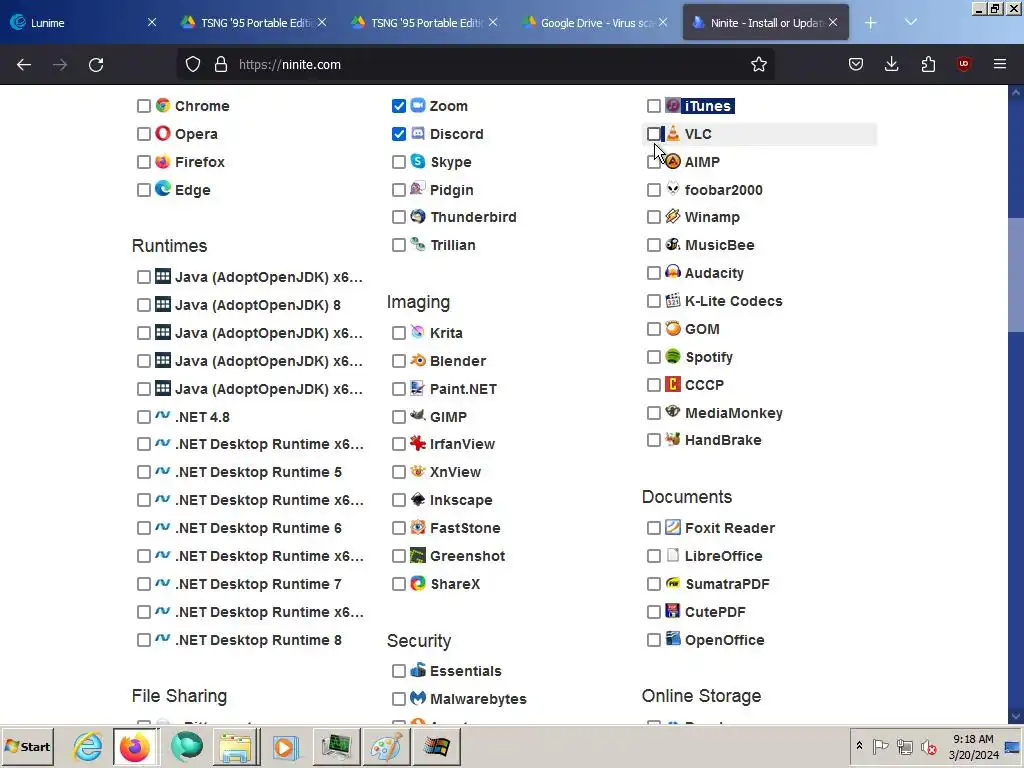Screen dimensions: 1024x768
Task: Show hidden system tray icons
Action: [x=859, y=746]
